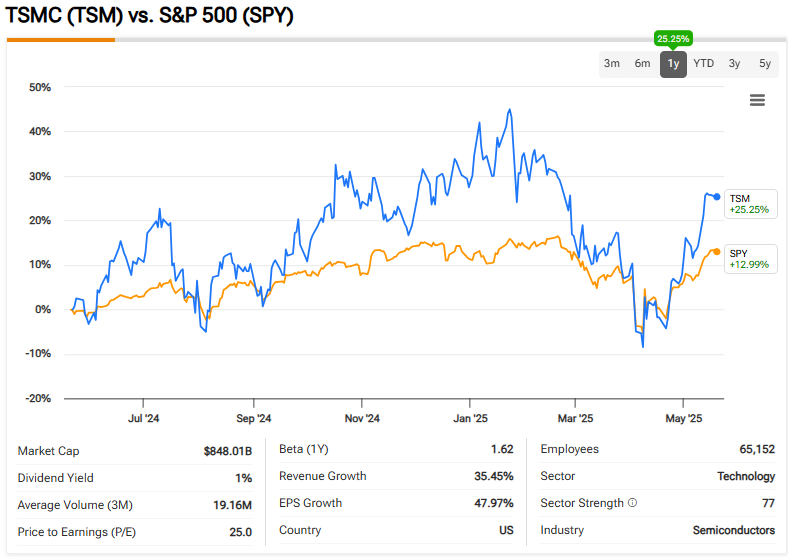The width and height of the screenshot is (788, 557).
Task: Select the 1y time range
Action: coord(673,64)
